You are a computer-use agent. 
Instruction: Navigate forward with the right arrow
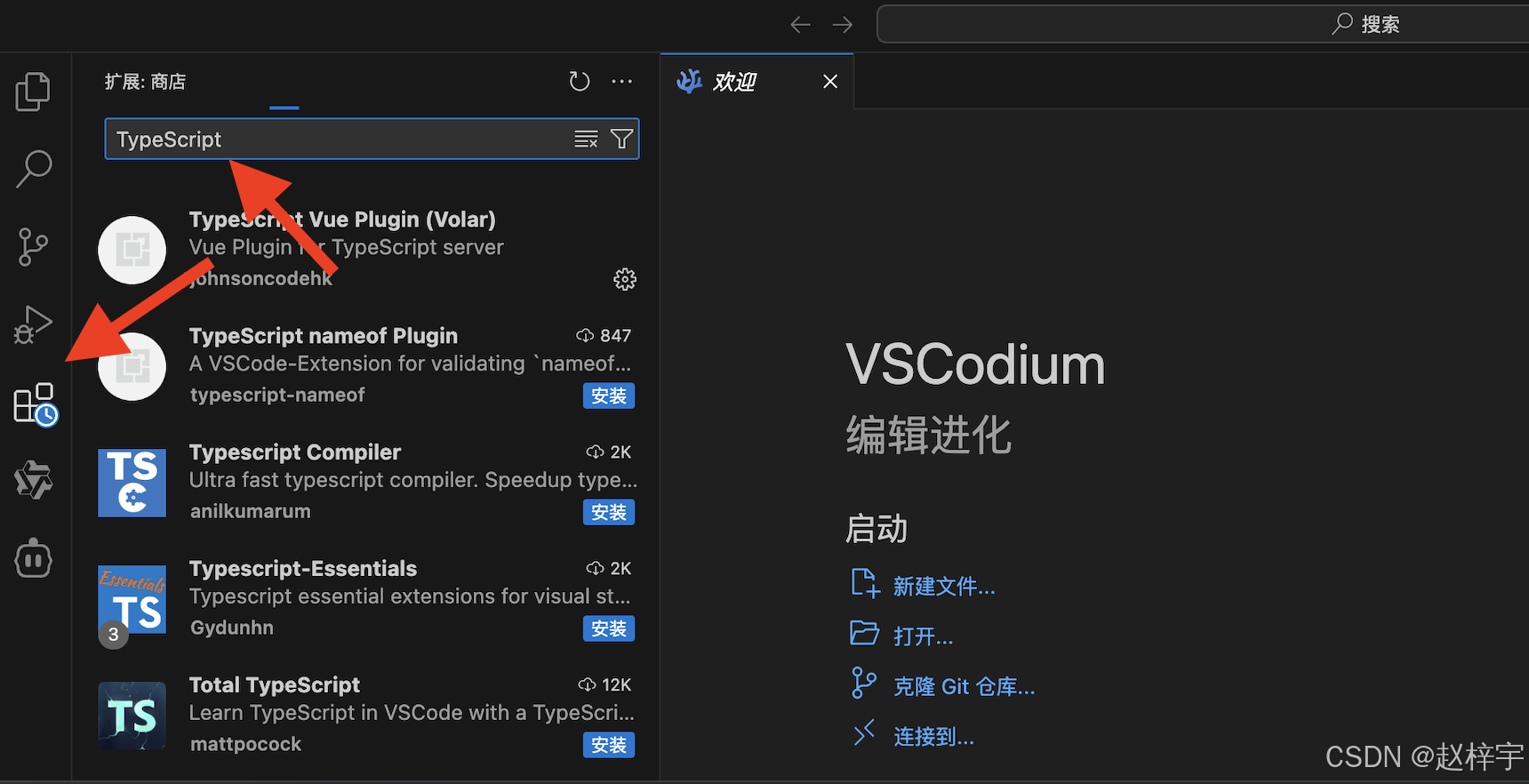click(x=842, y=25)
